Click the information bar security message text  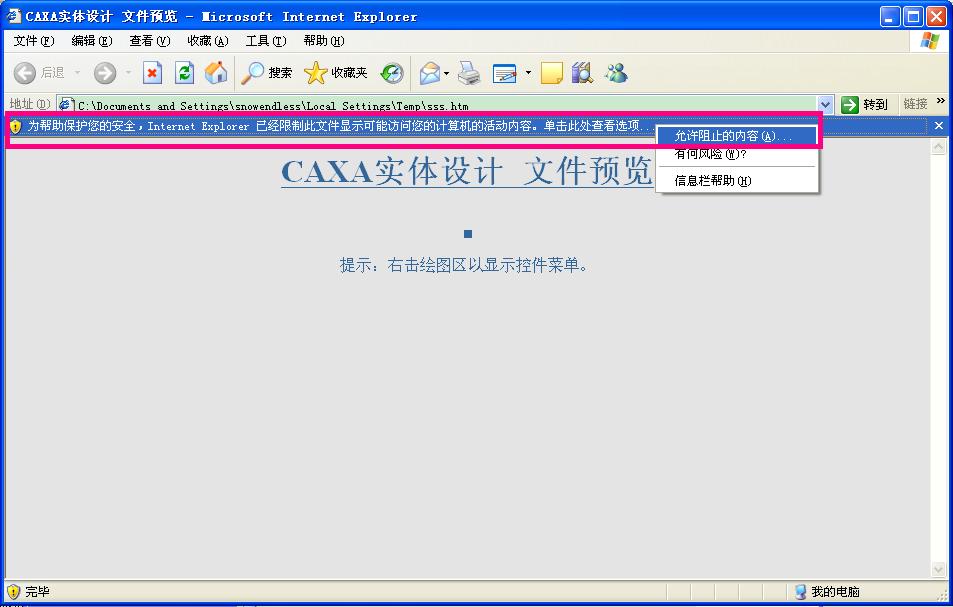(342, 126)
